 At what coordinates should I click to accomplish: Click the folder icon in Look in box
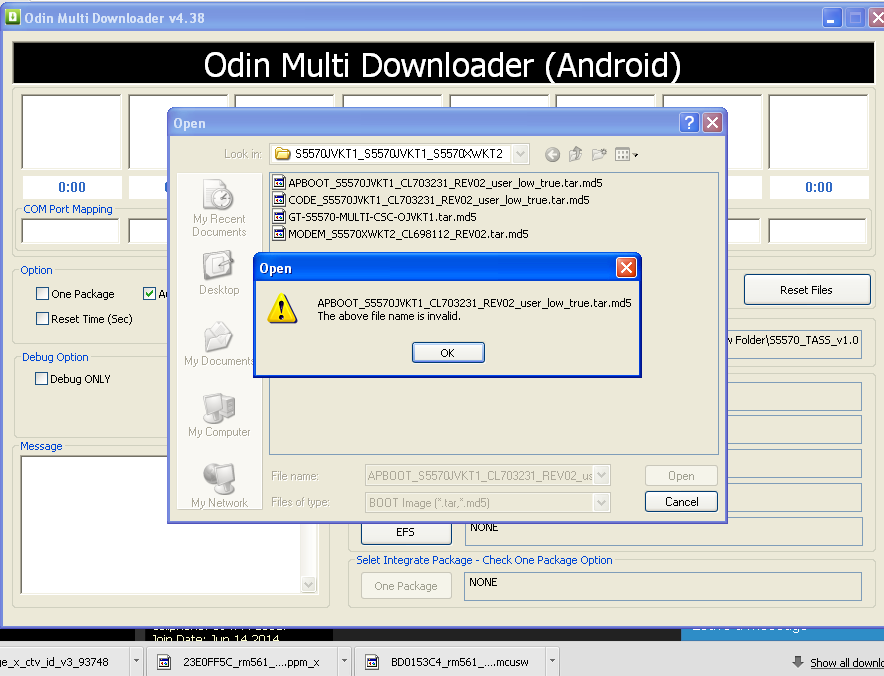pyautogui.click(x=282, y=153)
